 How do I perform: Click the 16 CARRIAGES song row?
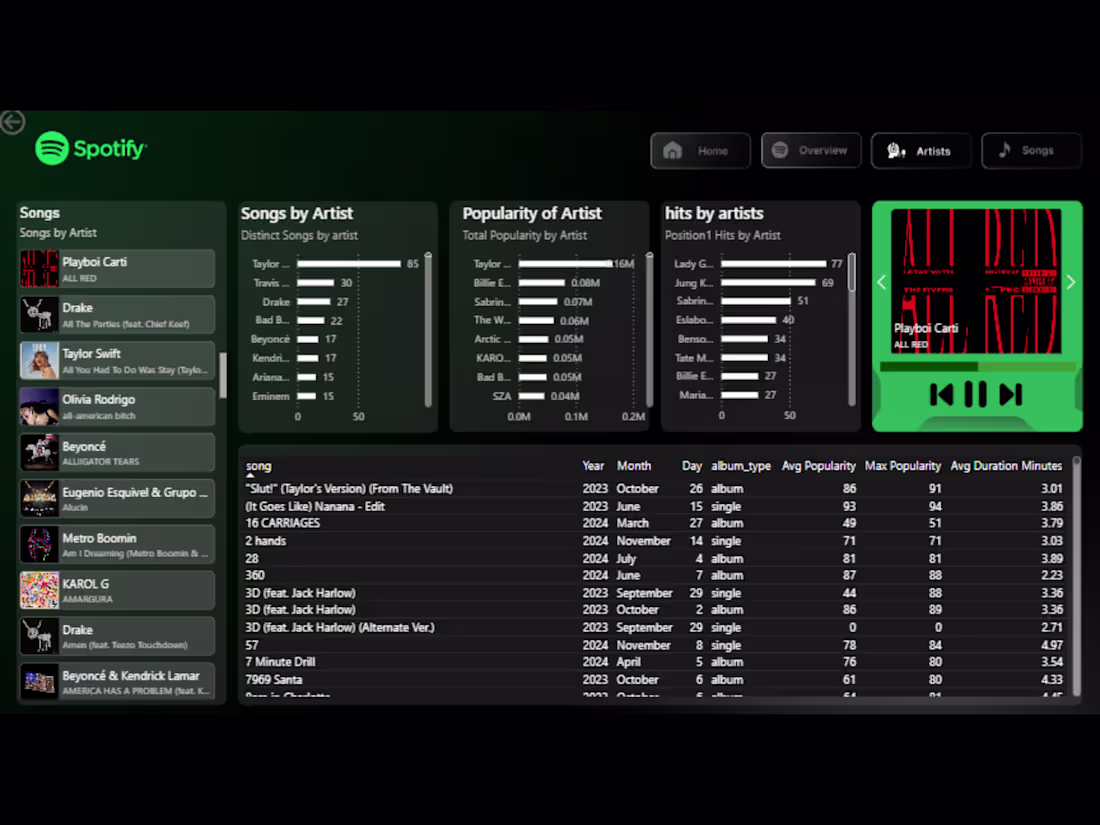654,523
